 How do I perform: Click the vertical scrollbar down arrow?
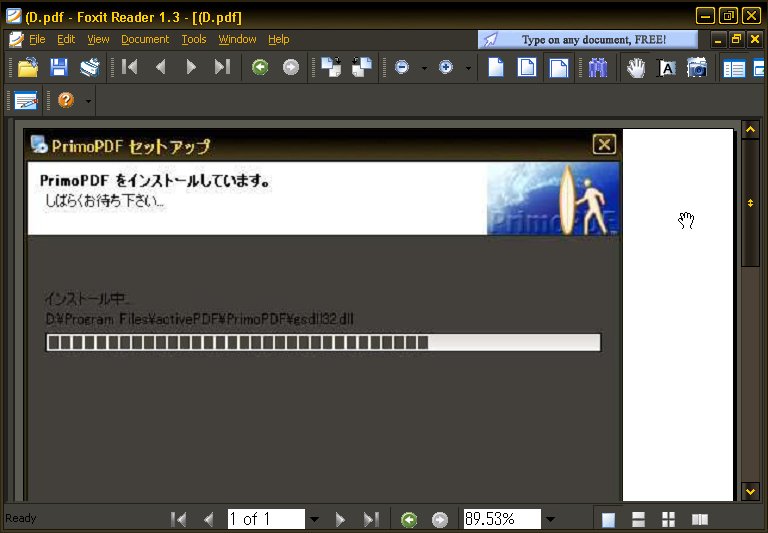[x=750, y=491]
